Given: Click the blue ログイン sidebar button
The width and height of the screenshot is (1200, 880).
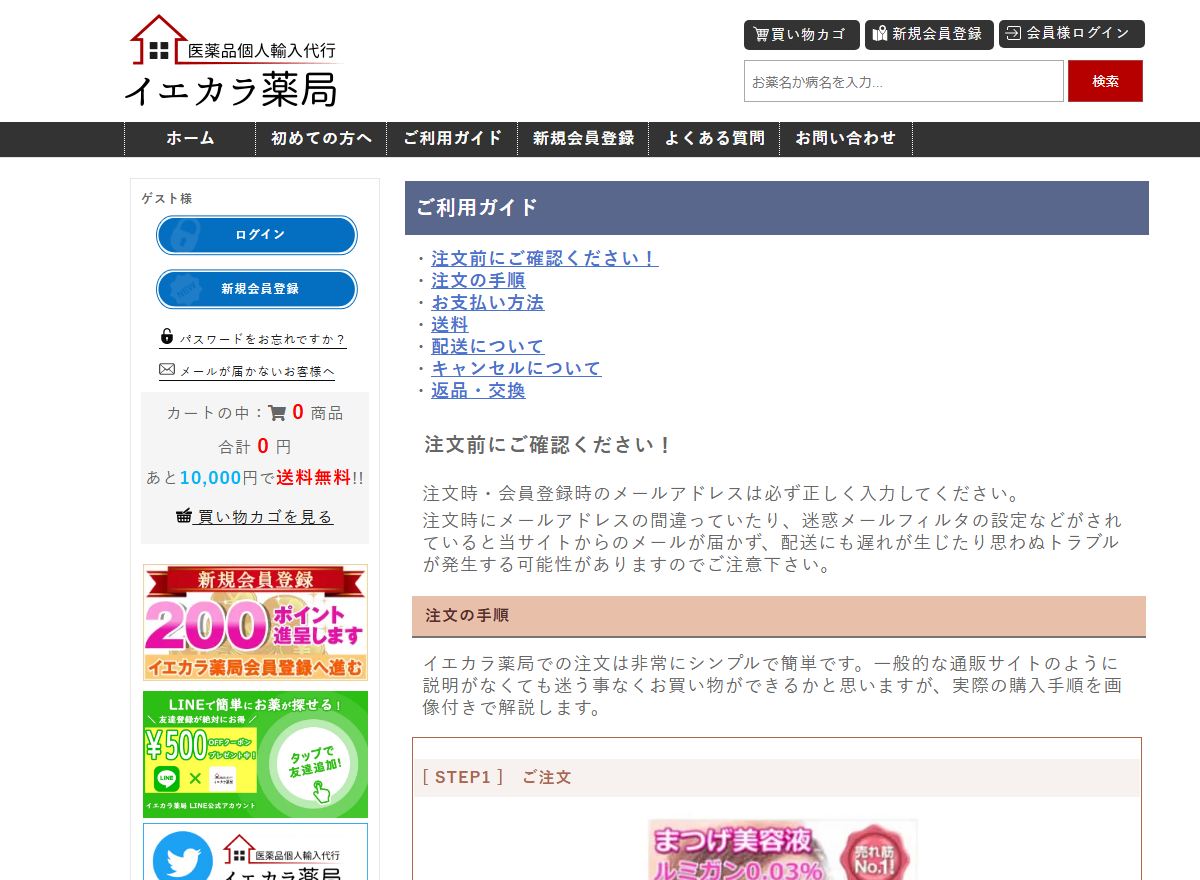Looking at the screenshot, I should point(257,235).
